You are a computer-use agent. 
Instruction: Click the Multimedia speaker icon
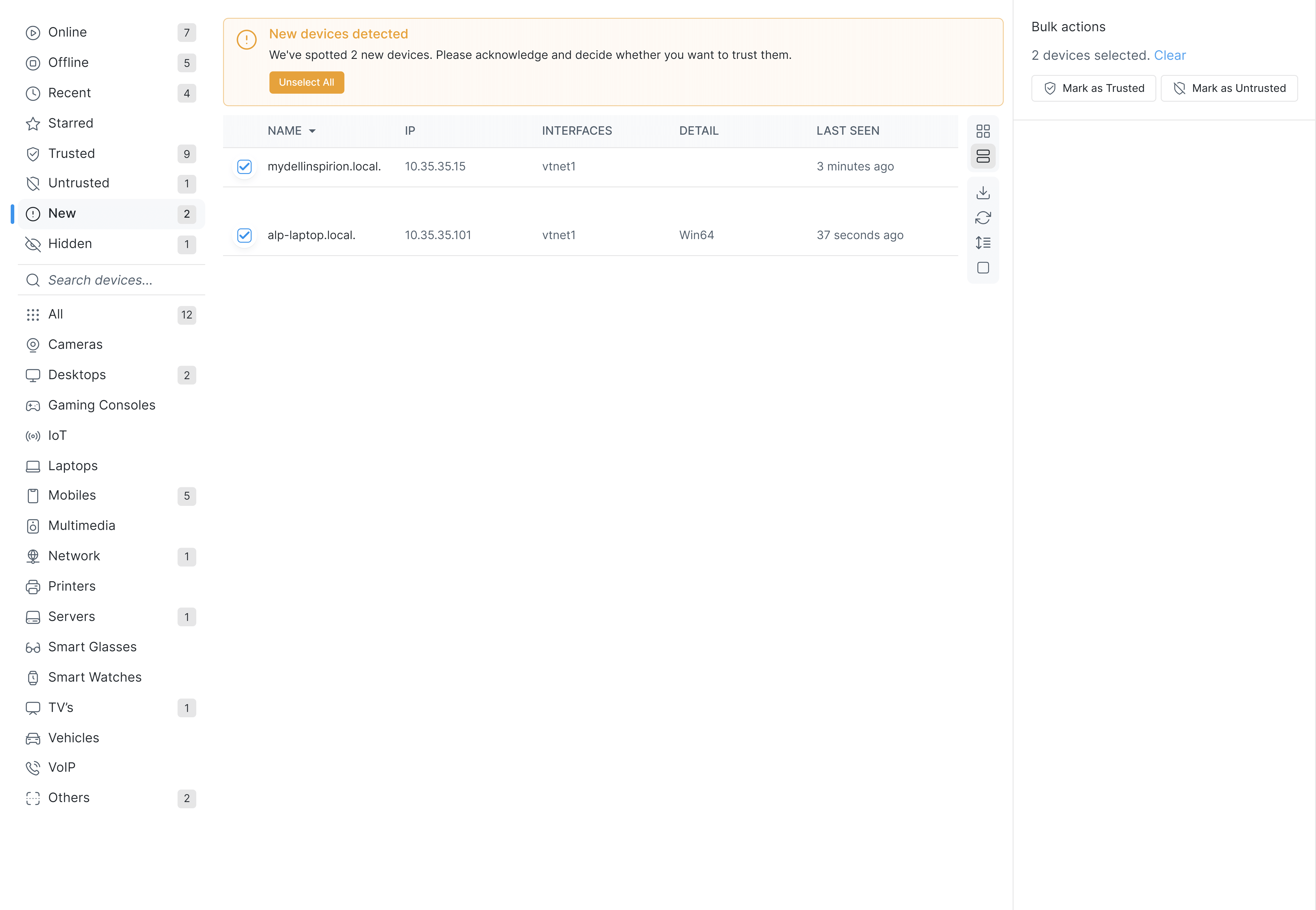(33, 526)
